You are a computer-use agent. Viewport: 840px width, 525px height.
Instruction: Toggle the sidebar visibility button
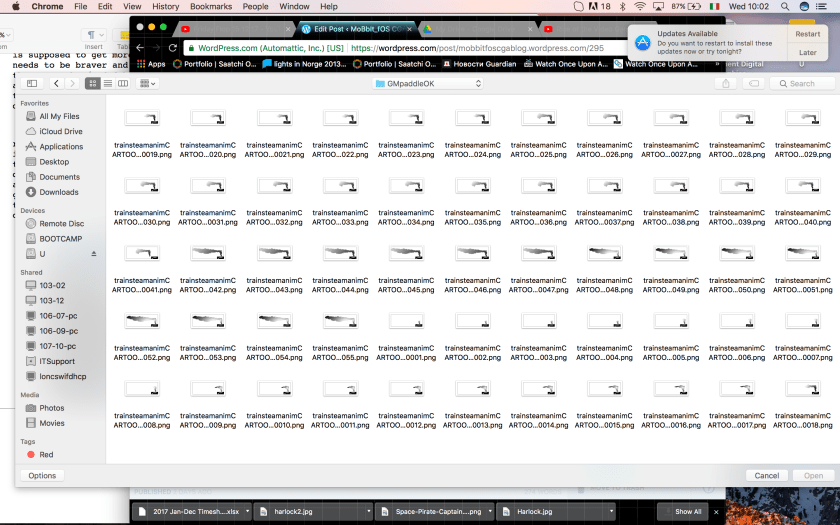click(31, 83)
